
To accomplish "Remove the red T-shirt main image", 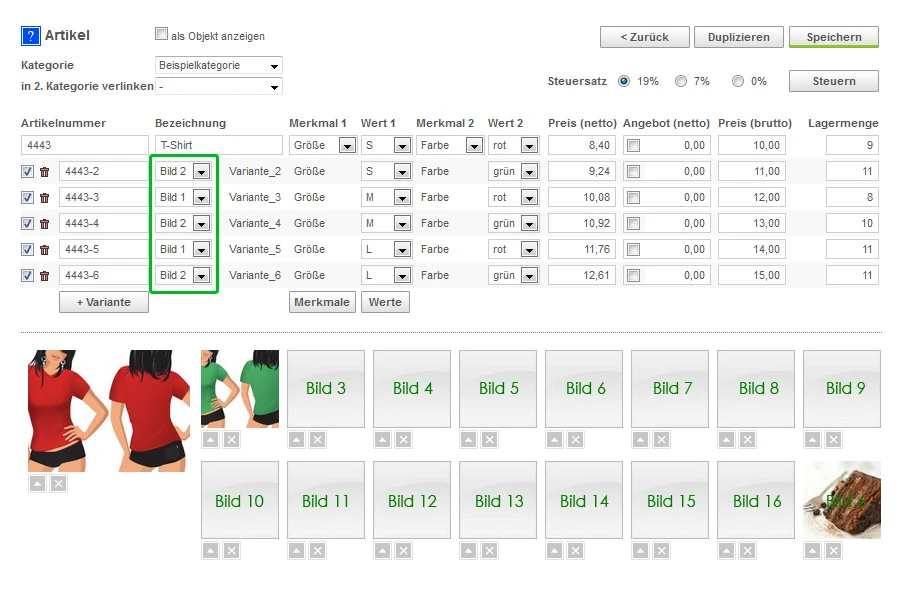I will [58, 484].
